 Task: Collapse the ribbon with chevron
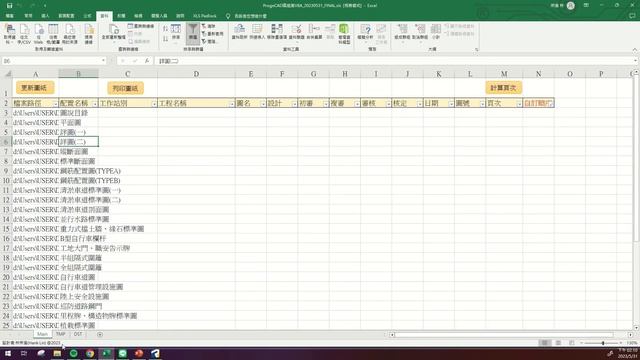[x=634, y=50]
